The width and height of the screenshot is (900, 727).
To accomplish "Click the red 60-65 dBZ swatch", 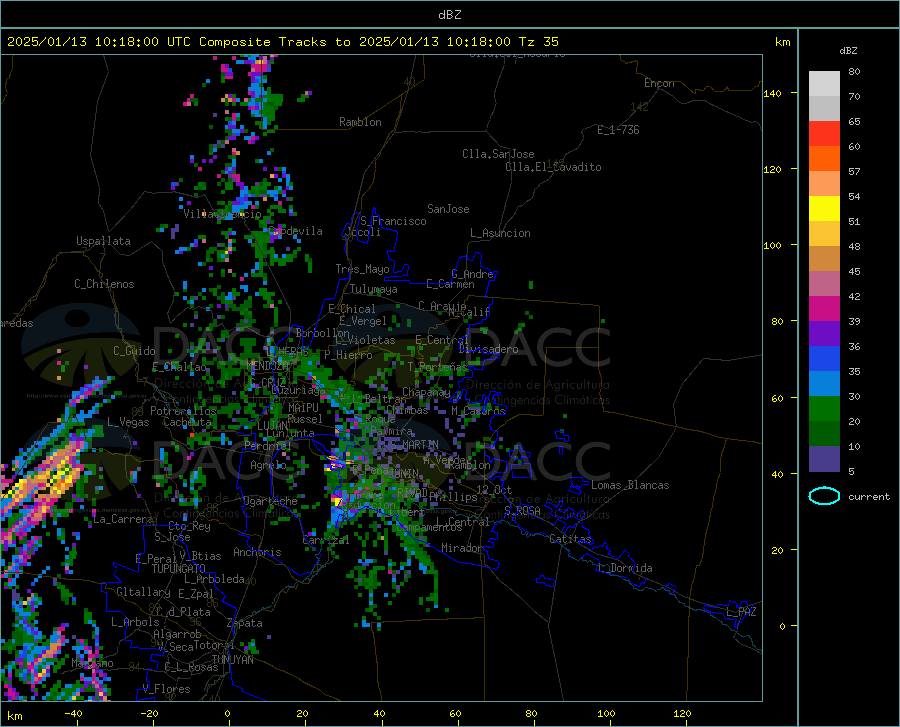I will [824, 134].
